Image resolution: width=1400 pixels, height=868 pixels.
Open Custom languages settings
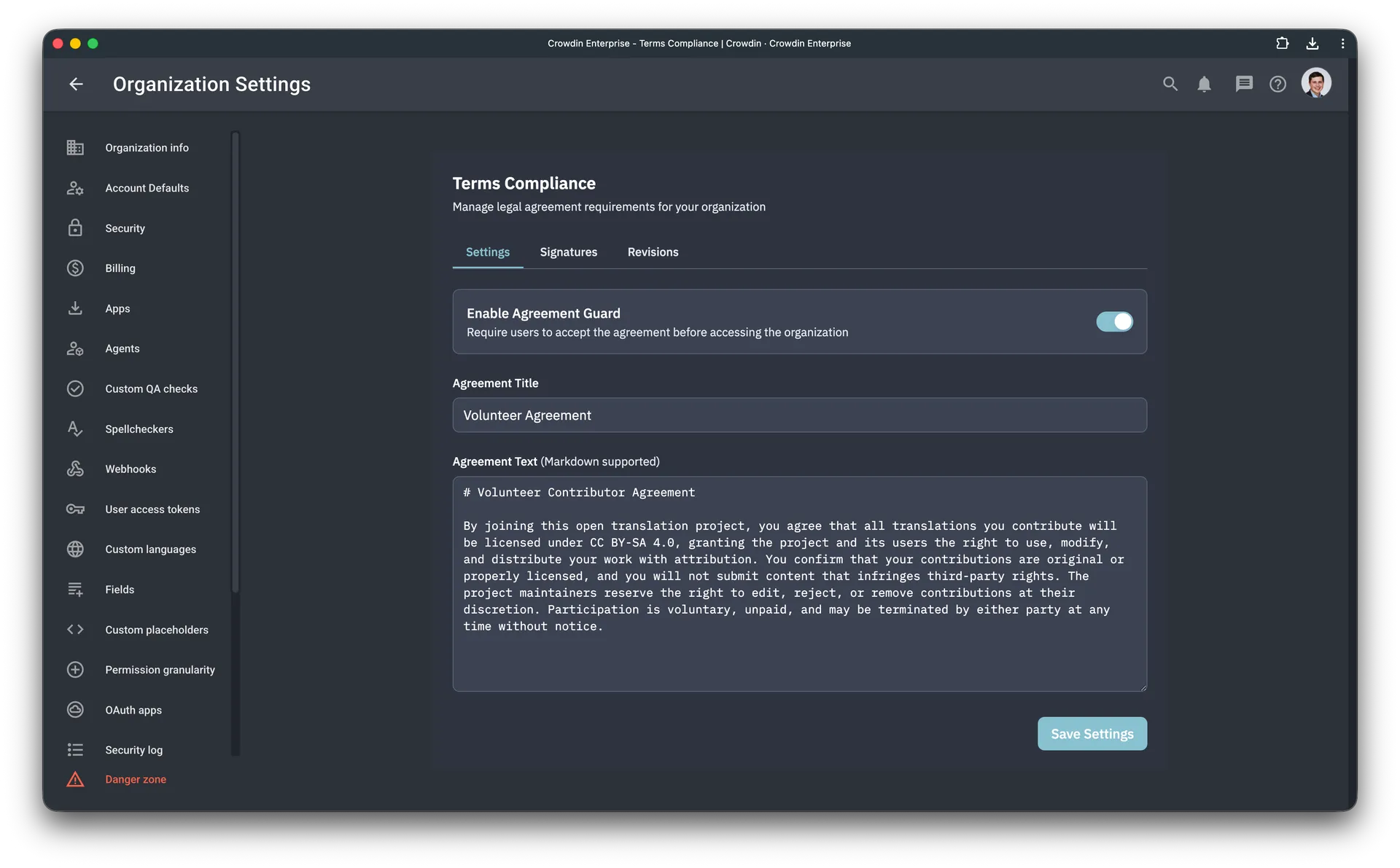point(150,549)
